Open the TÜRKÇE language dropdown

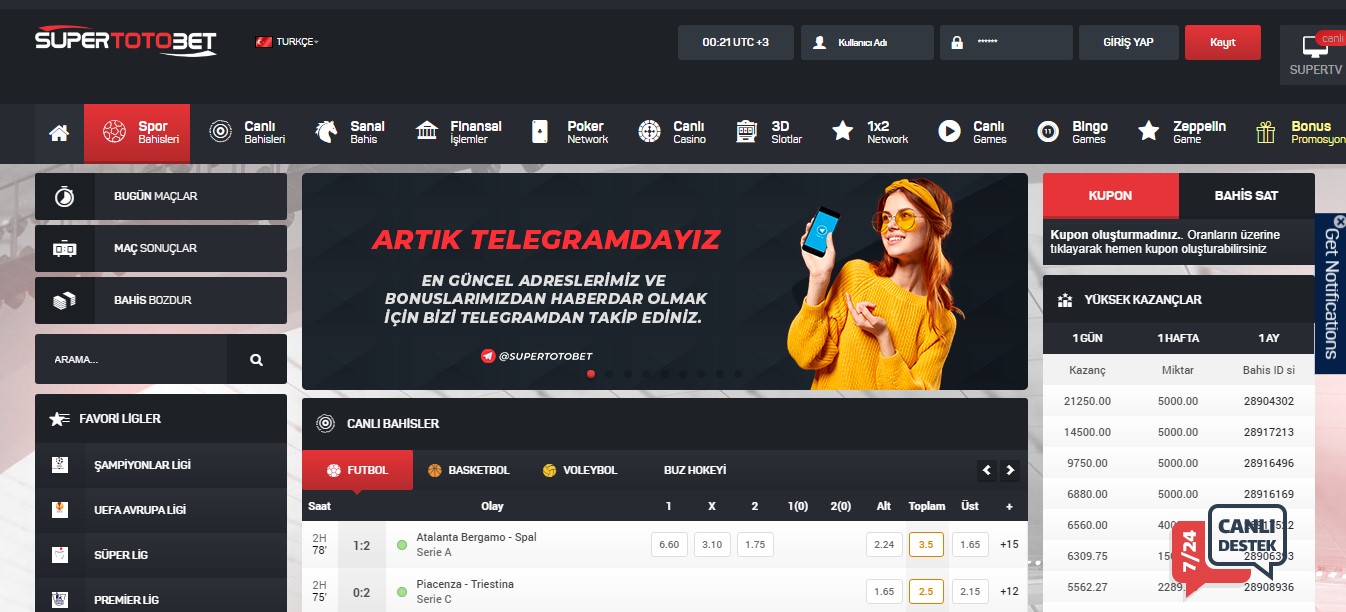pos(288,42)
